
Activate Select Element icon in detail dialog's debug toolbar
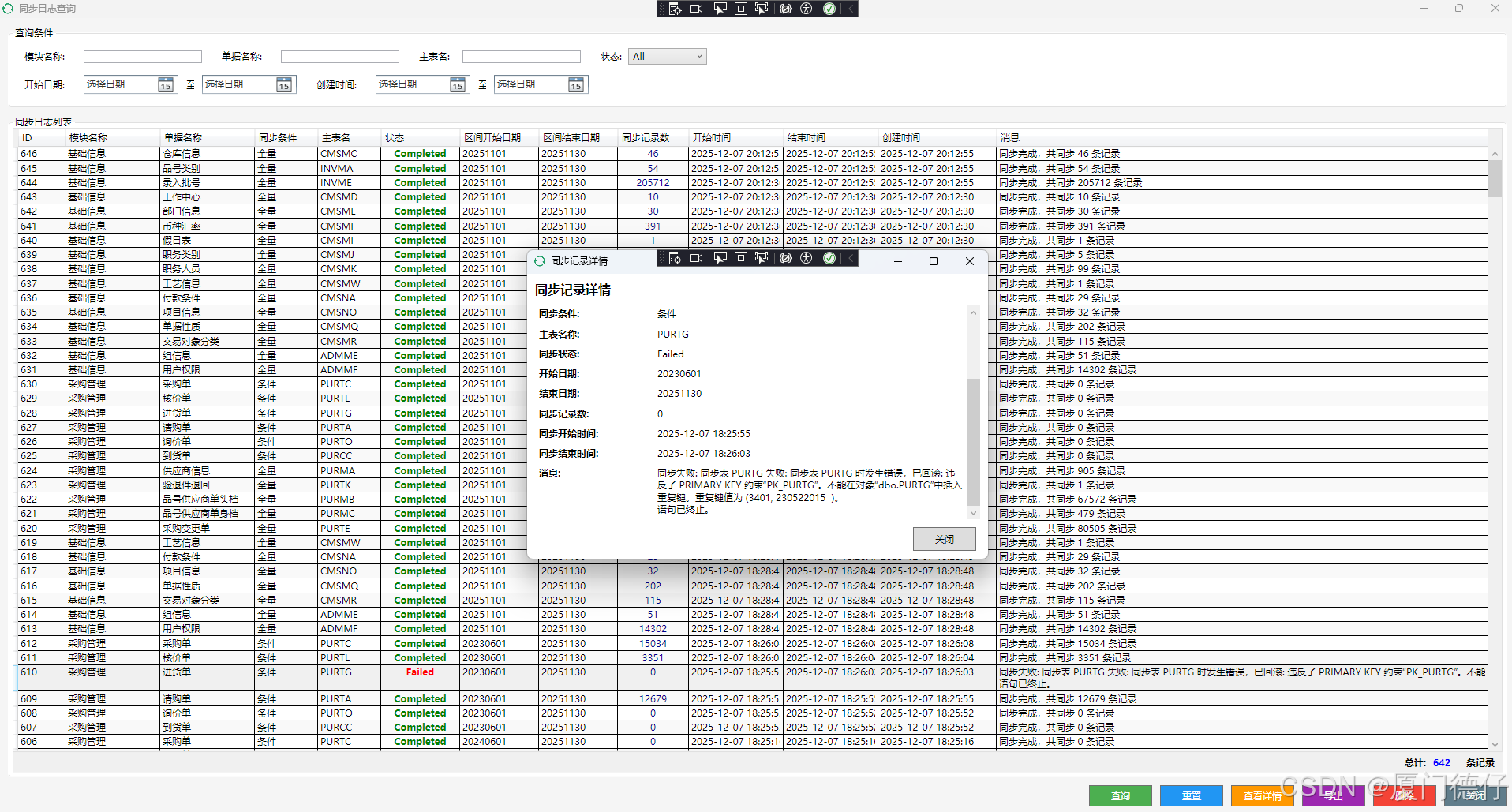tap(720, 258)
